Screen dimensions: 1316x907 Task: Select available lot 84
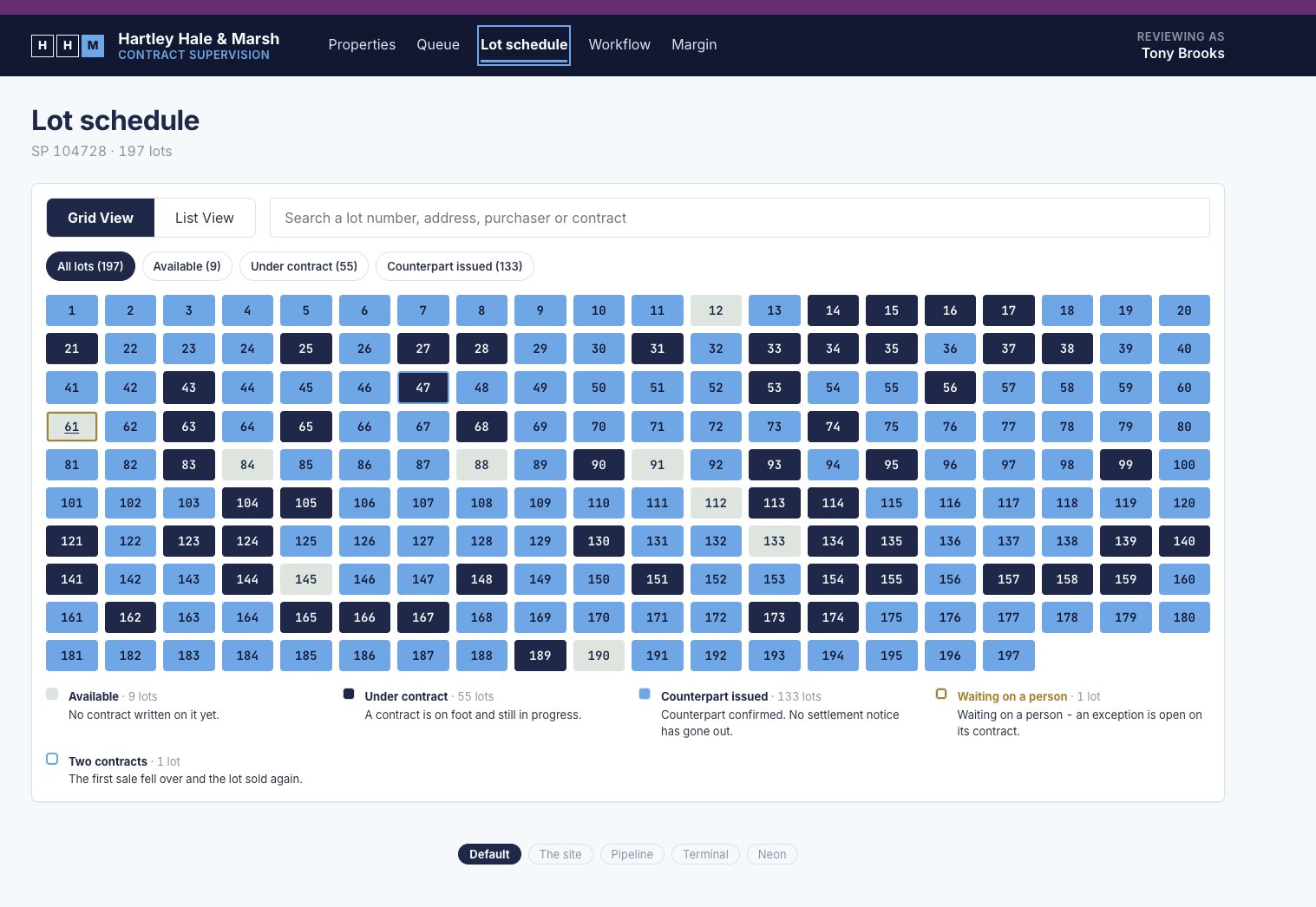pyautogui.click(x=247, y=465)
